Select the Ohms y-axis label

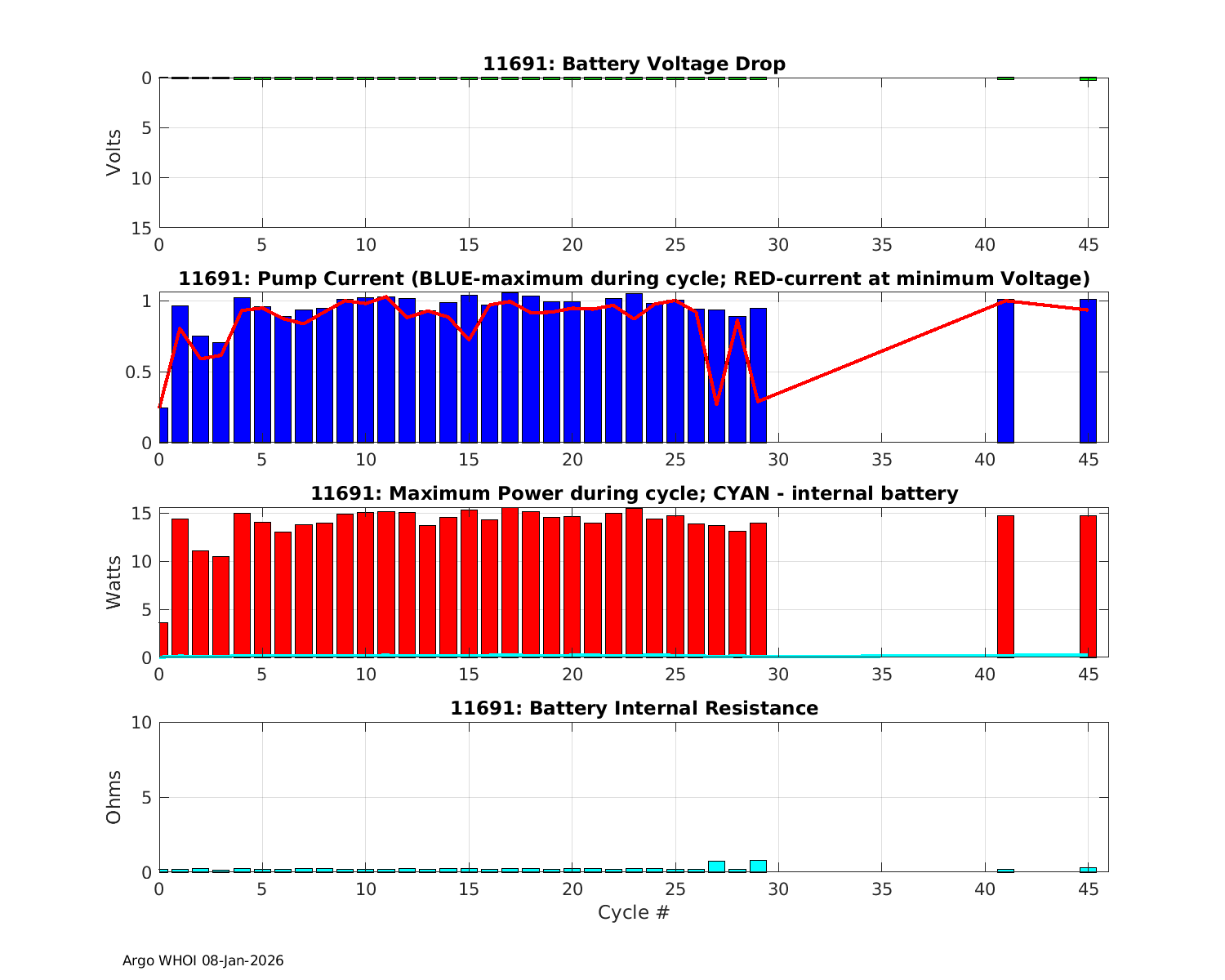[x=114, y=797]
